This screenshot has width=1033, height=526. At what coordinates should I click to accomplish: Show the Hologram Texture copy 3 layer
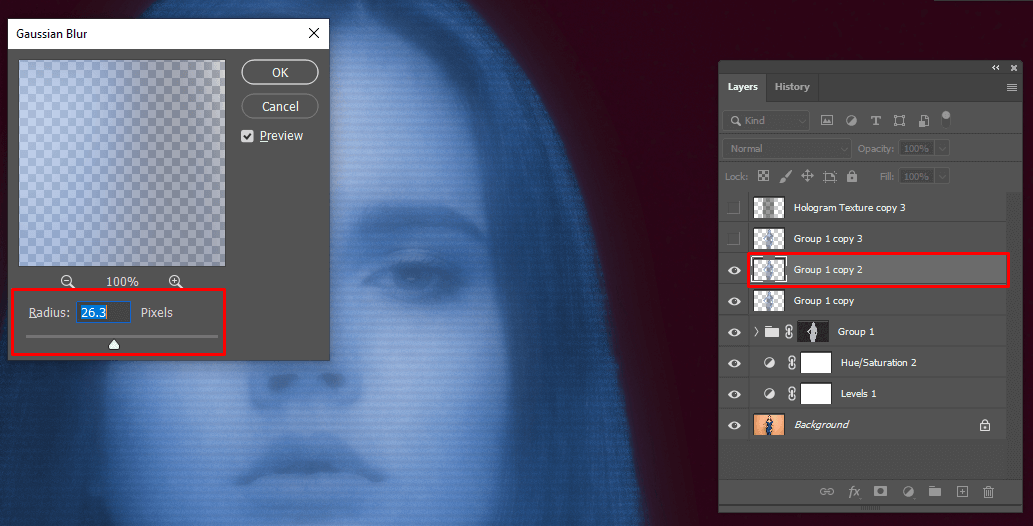point(733,208)
